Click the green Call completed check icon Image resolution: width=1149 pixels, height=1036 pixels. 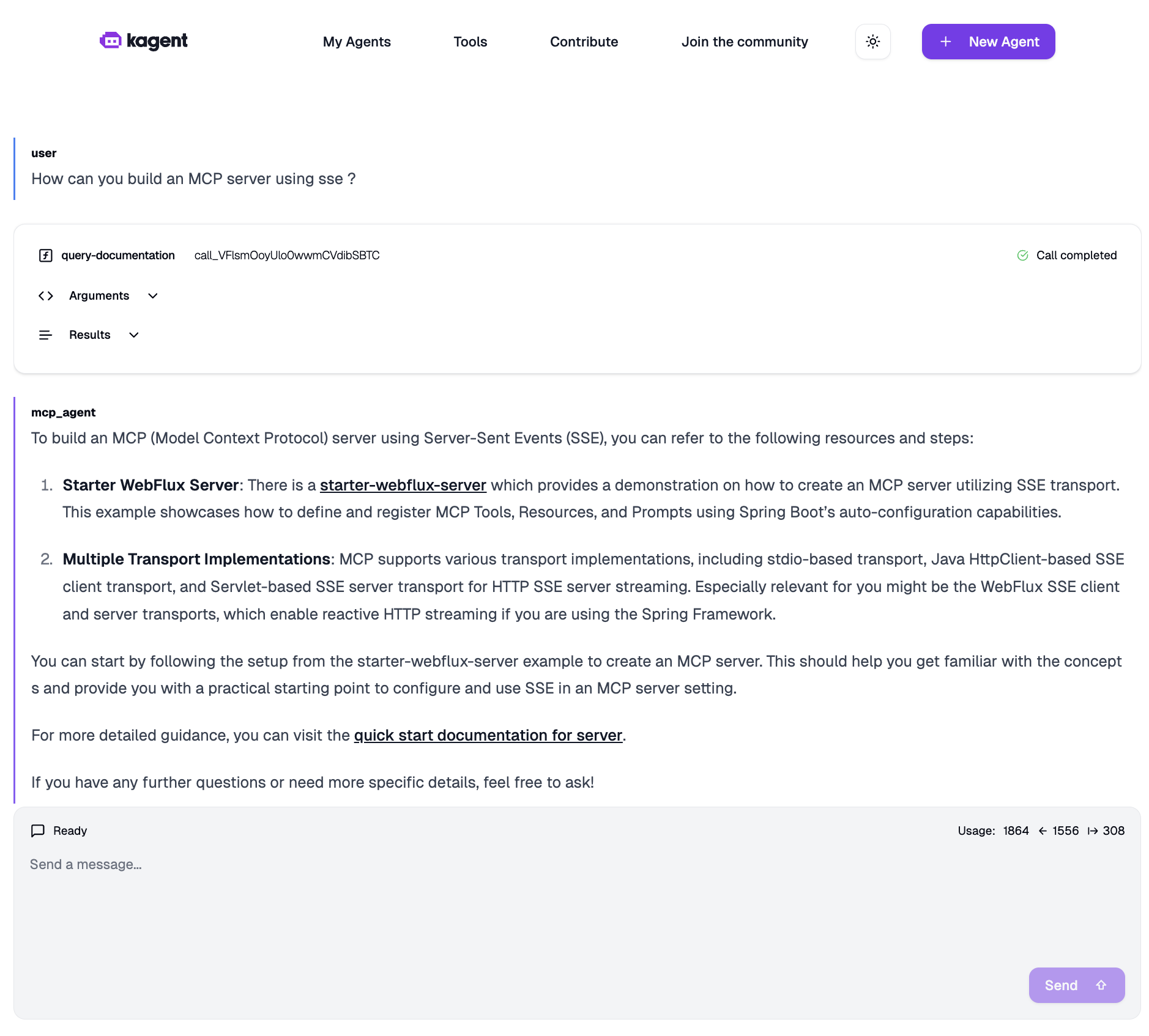coord(1022,256)
